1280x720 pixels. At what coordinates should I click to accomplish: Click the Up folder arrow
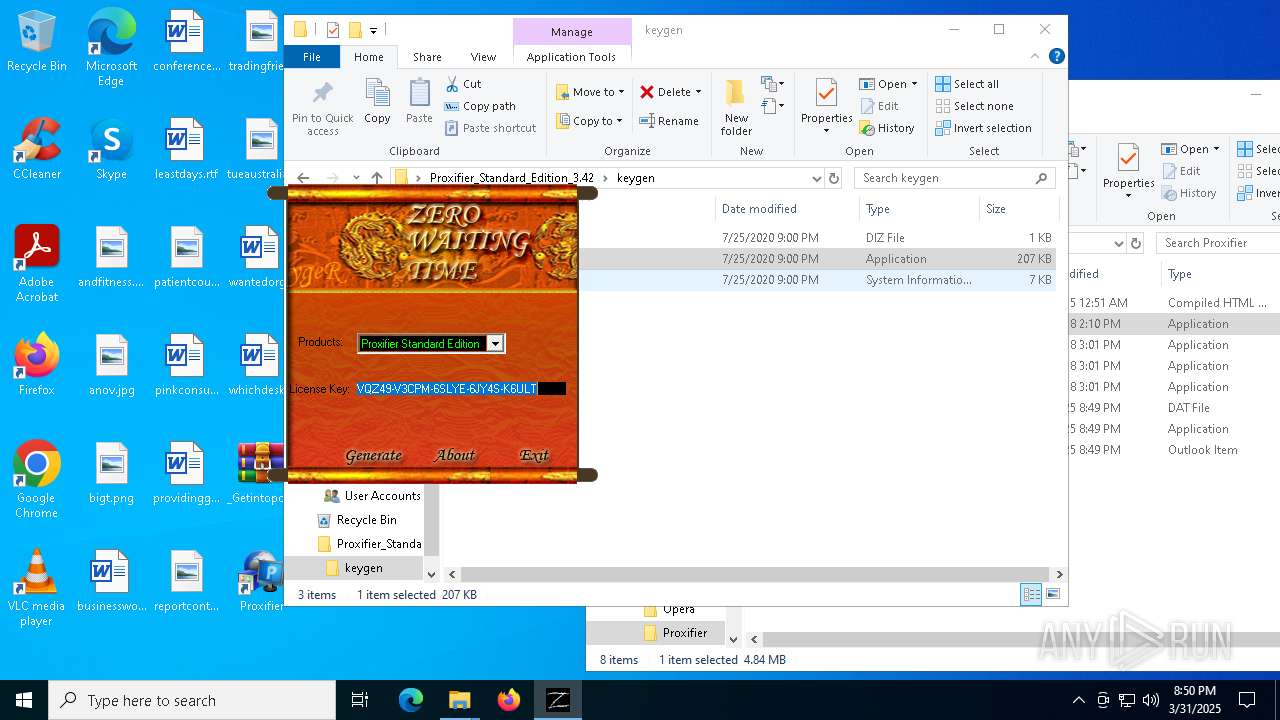[x=377, y=178]
